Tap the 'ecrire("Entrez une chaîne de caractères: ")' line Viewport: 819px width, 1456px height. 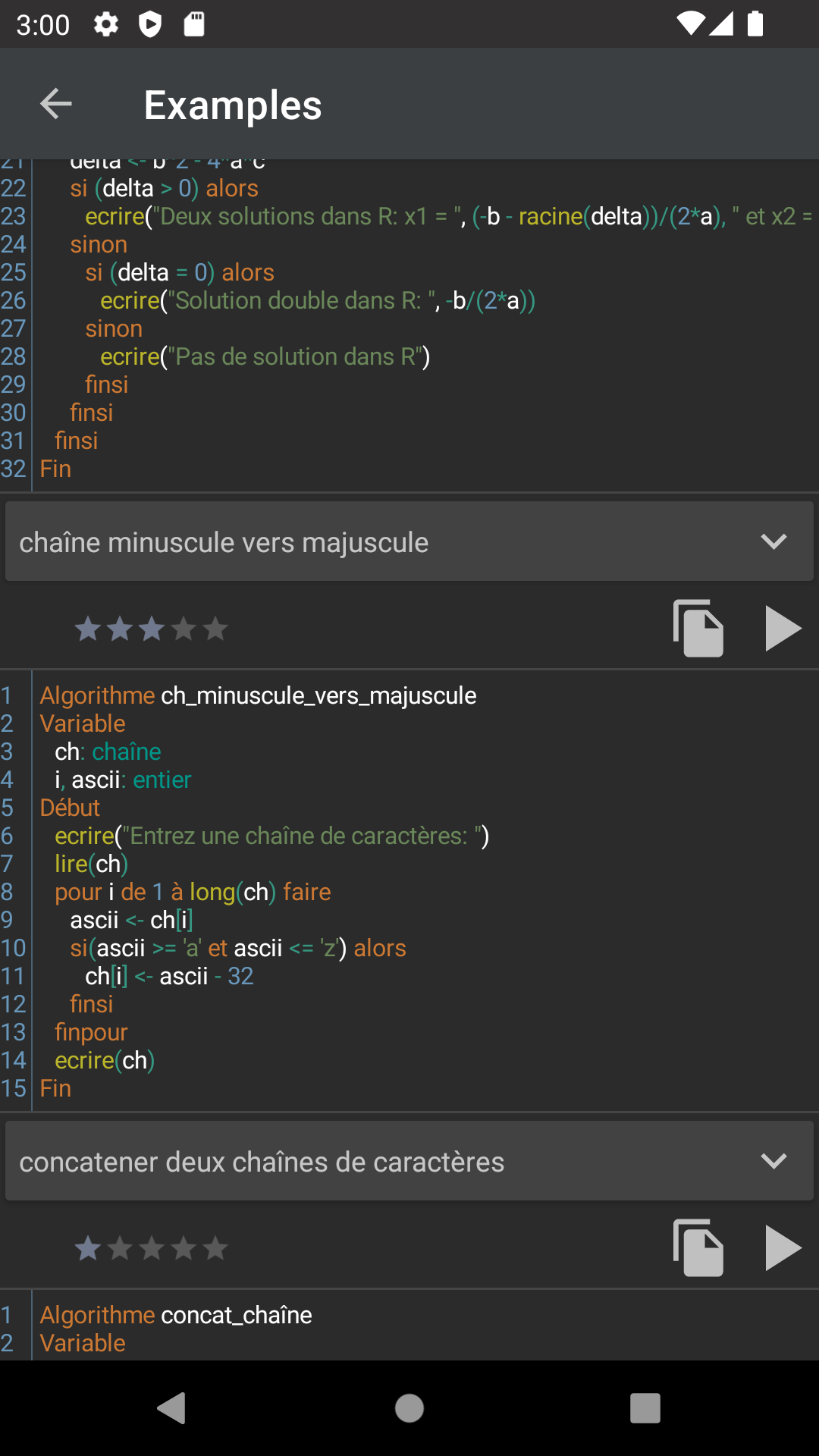pyautogui.click(x=271, y=836)
